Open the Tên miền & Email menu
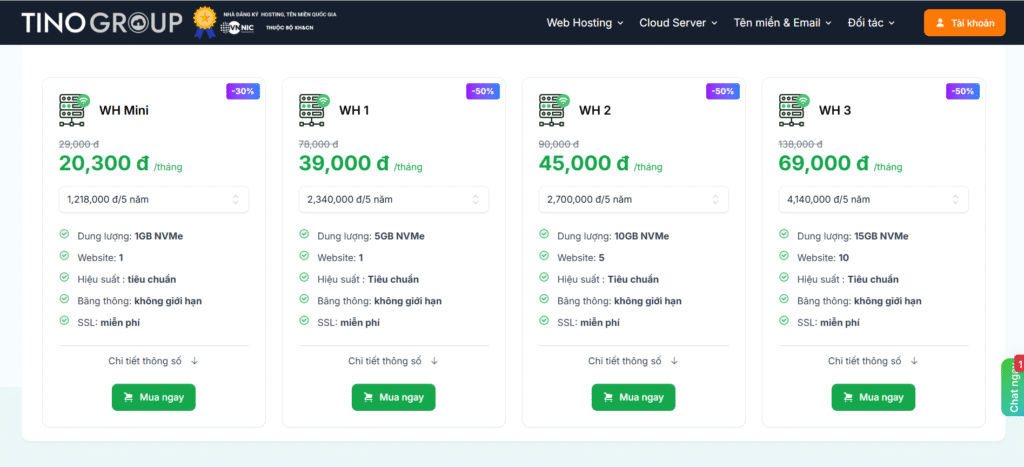1024x467 pixels. tap(783, 22)
